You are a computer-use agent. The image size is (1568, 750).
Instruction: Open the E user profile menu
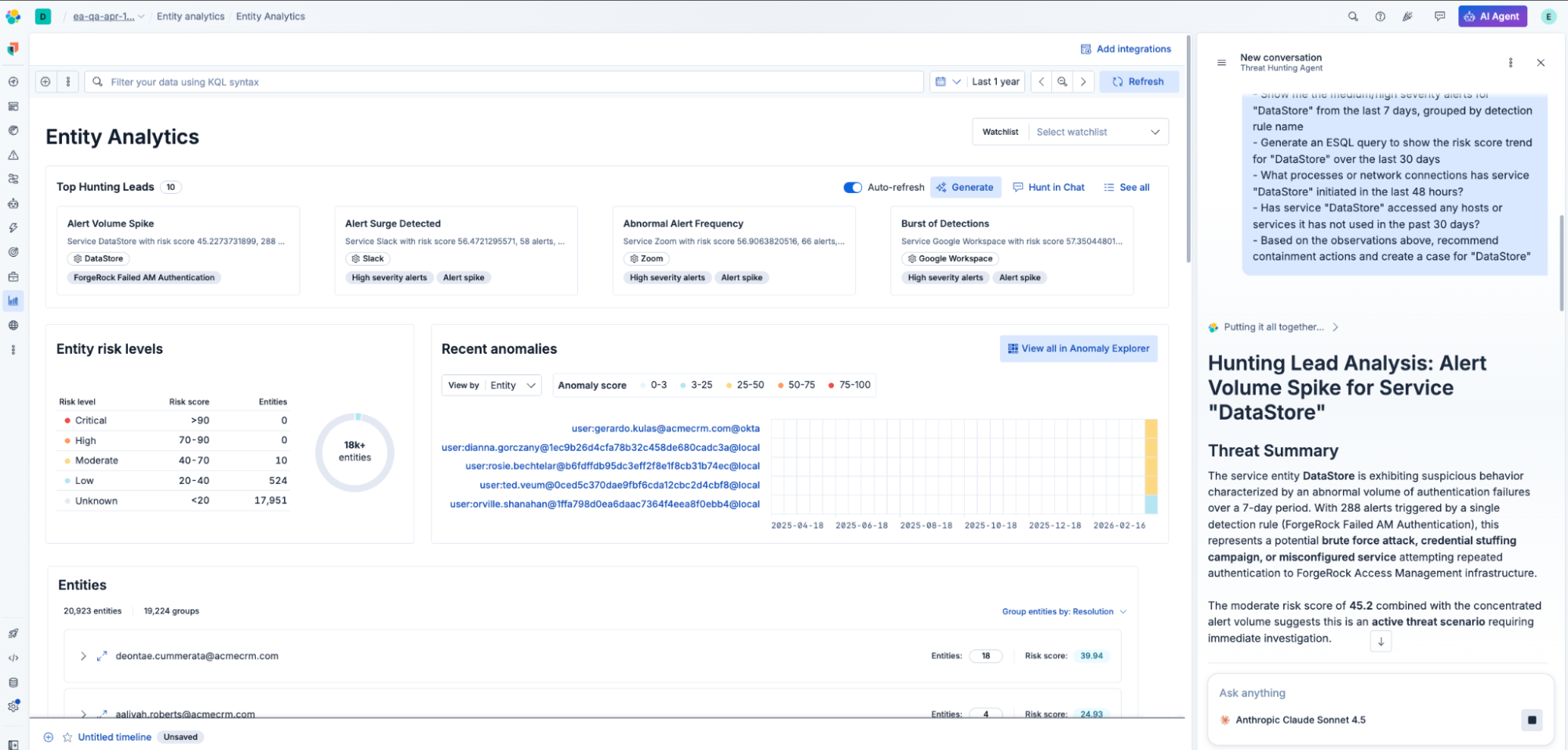[x=1548, y=16]
